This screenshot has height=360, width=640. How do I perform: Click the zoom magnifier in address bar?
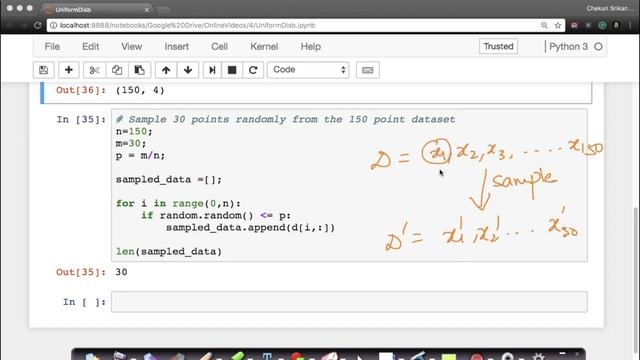pos(544,25)
